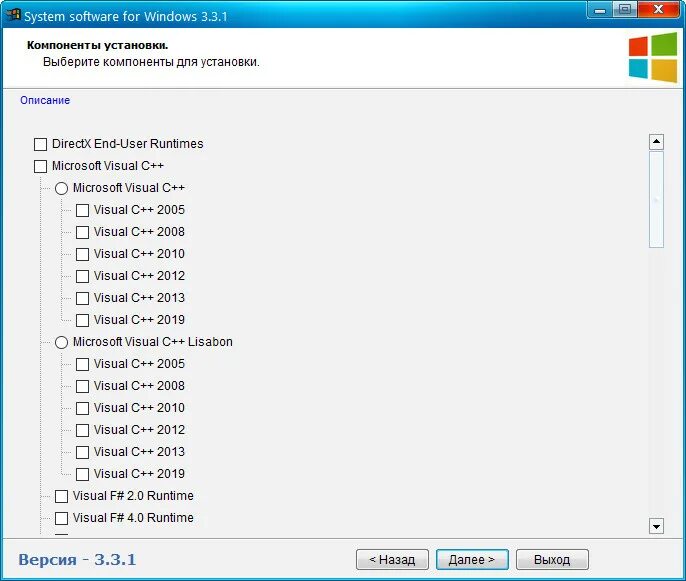
Task: Tick Visual C++ 2005 under Microsoft Visual C++
Action: (82, 210)
